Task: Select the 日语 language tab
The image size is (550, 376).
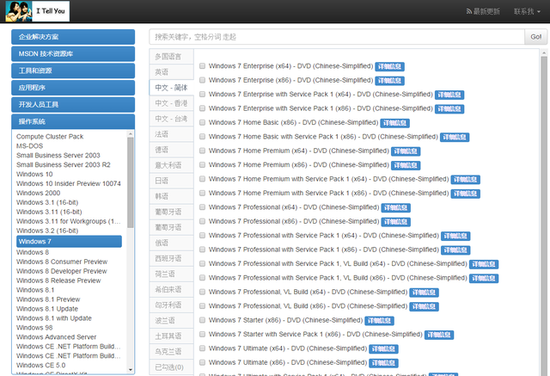Action: click(171, 181)
